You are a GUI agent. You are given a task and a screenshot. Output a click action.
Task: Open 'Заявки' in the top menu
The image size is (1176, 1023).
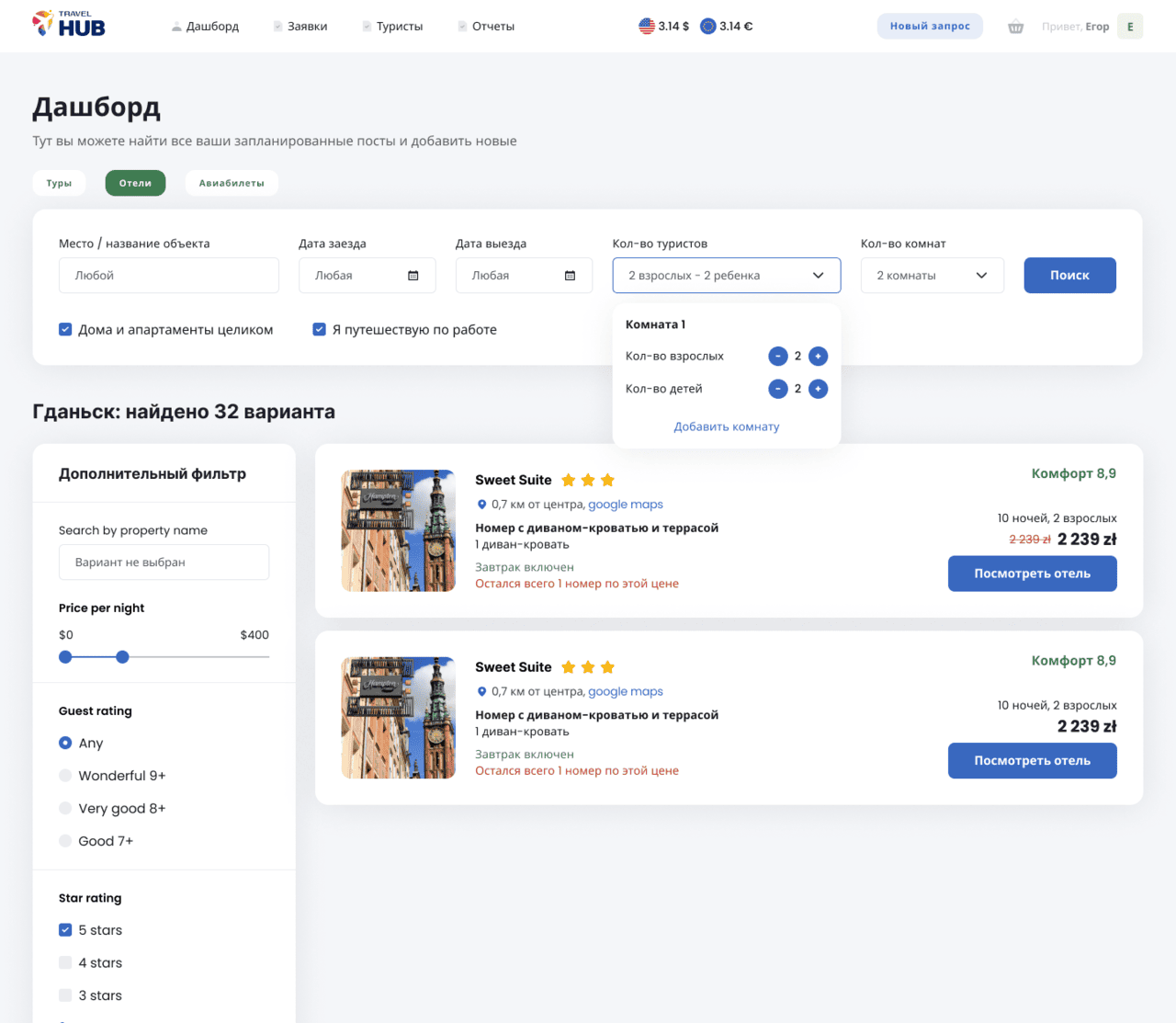tap(307, 27)
